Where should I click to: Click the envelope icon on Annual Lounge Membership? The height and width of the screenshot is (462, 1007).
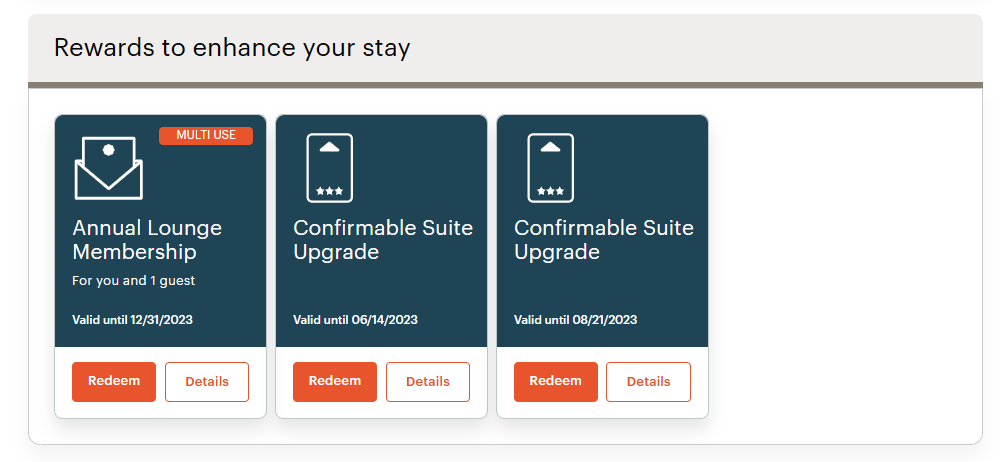tap(108, 167)
